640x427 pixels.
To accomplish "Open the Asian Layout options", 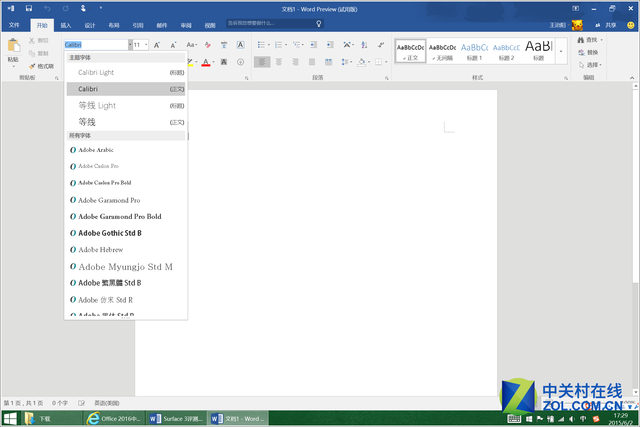I will tap(347, 45).
